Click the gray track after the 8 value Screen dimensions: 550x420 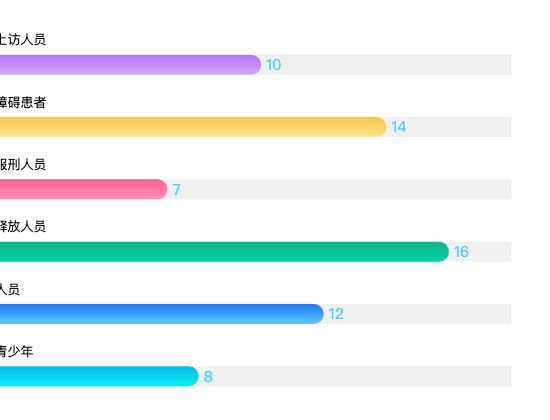pyautogui.click(x=363, y=376)
